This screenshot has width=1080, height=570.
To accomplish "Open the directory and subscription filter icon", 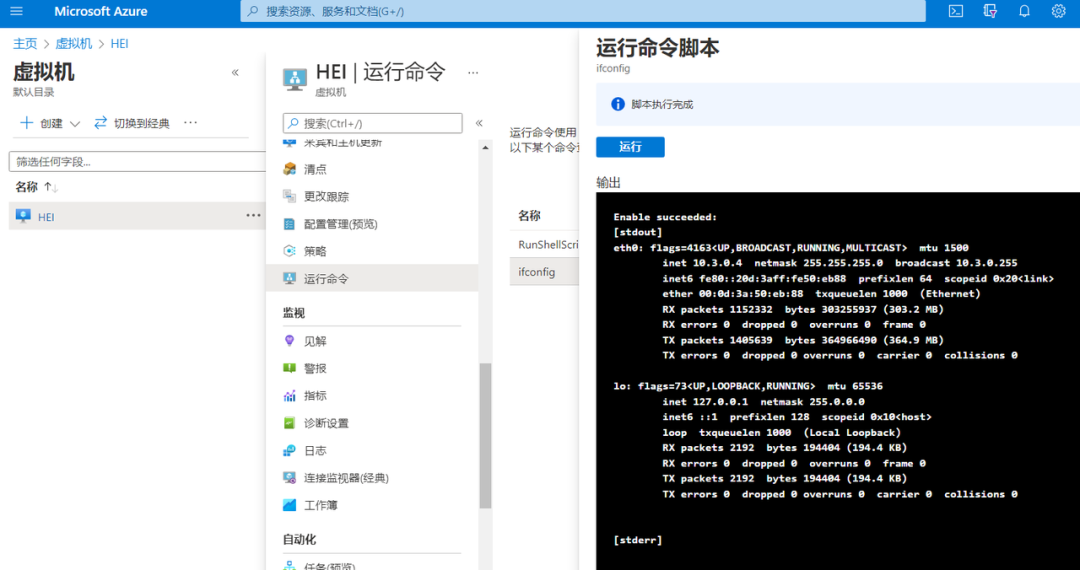I will 990,11.
